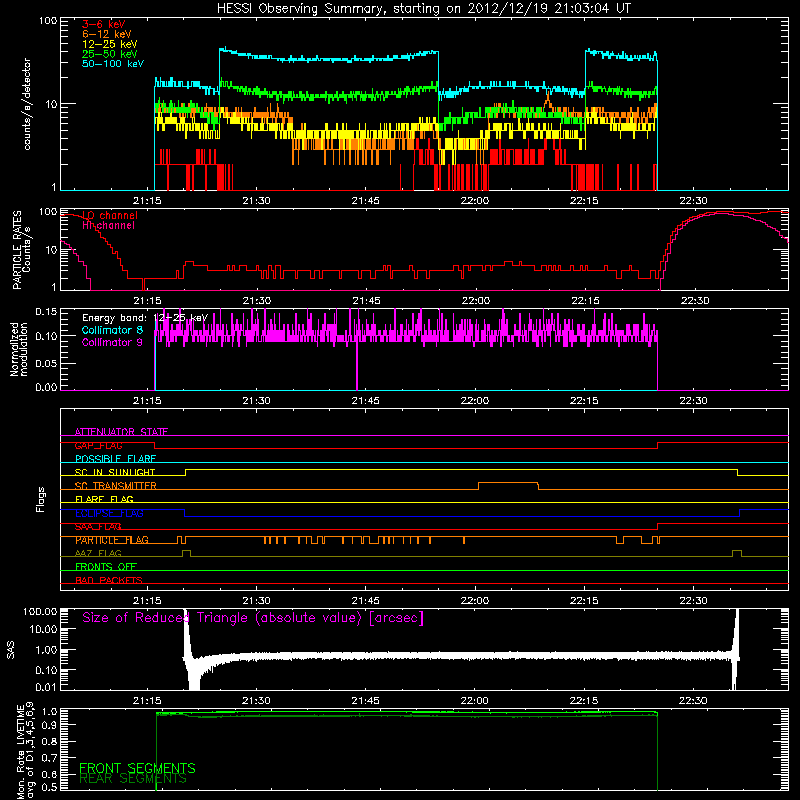800x800 pixels.
Task: Click the 21:15 tick under the count-rate plot
Action: (x=147, y=201)
